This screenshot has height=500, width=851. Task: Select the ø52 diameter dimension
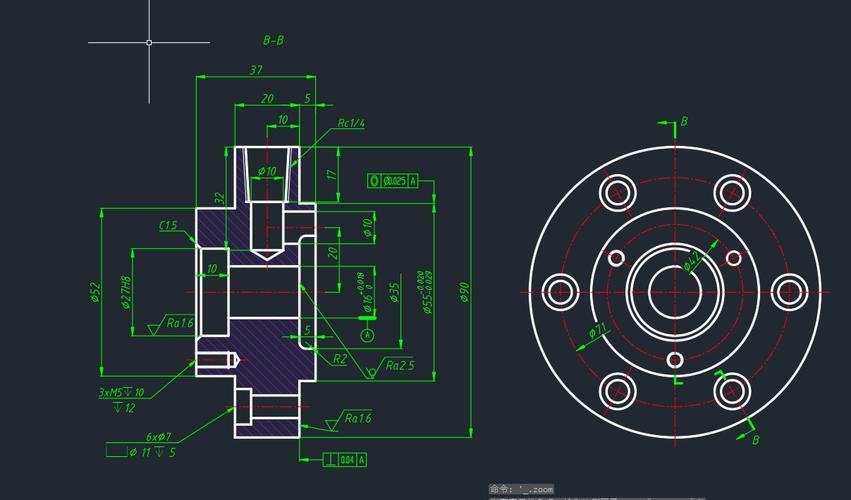(x=94, y=292)
